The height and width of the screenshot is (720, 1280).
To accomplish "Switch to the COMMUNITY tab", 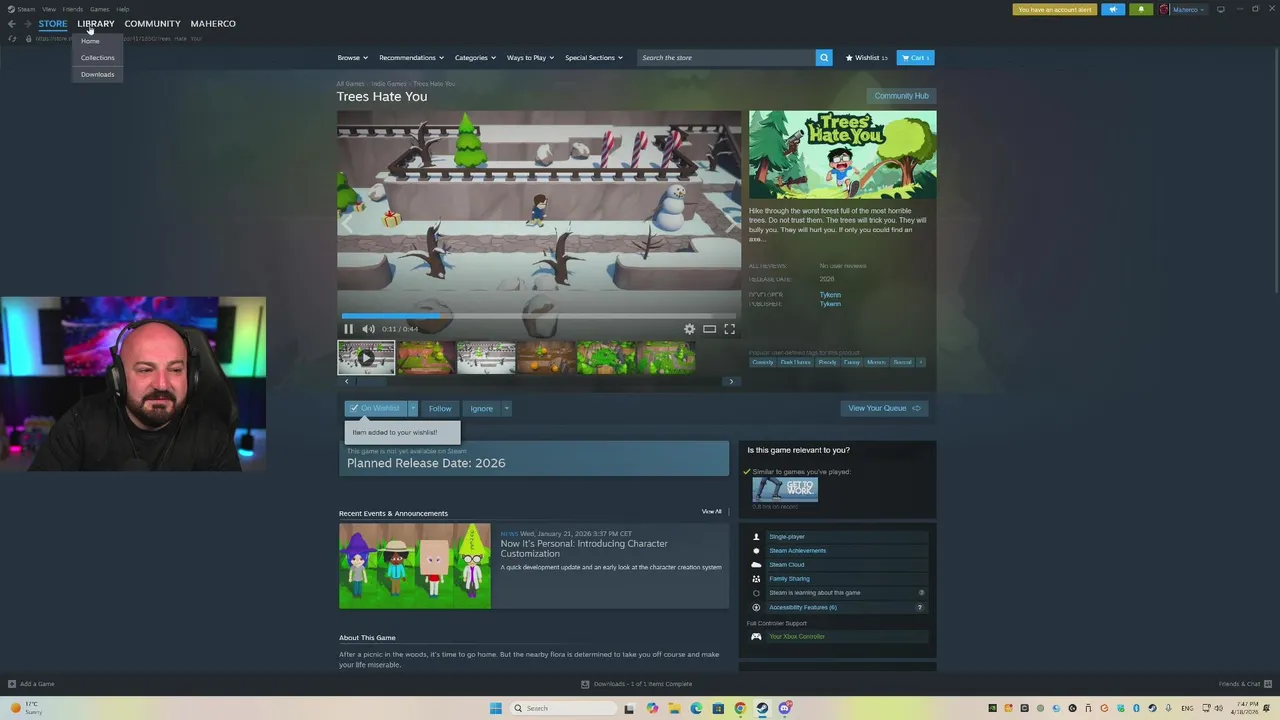I will [x=152, y=23].
